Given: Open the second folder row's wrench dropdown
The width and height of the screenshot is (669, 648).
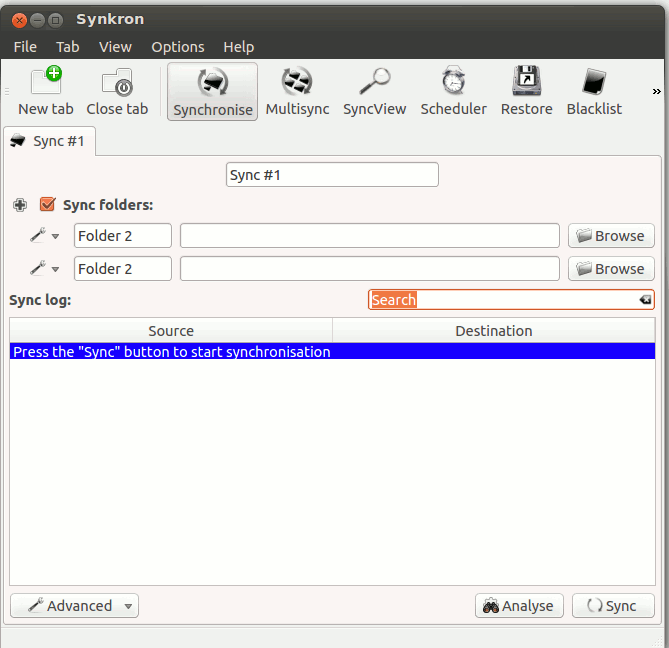Looking at the screenshot, I should (44, 268).
